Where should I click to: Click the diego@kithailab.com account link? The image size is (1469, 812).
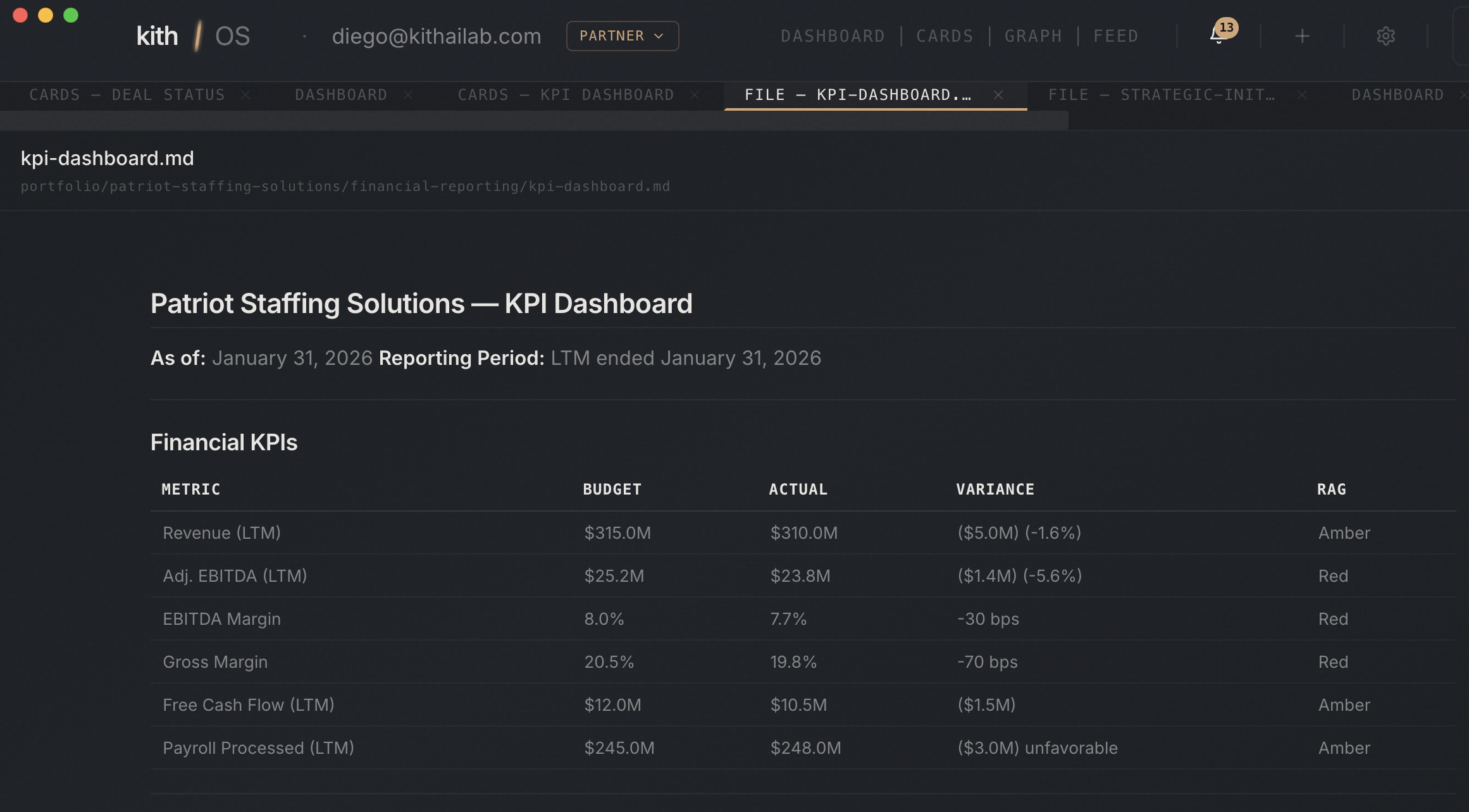tap(437, 36)
